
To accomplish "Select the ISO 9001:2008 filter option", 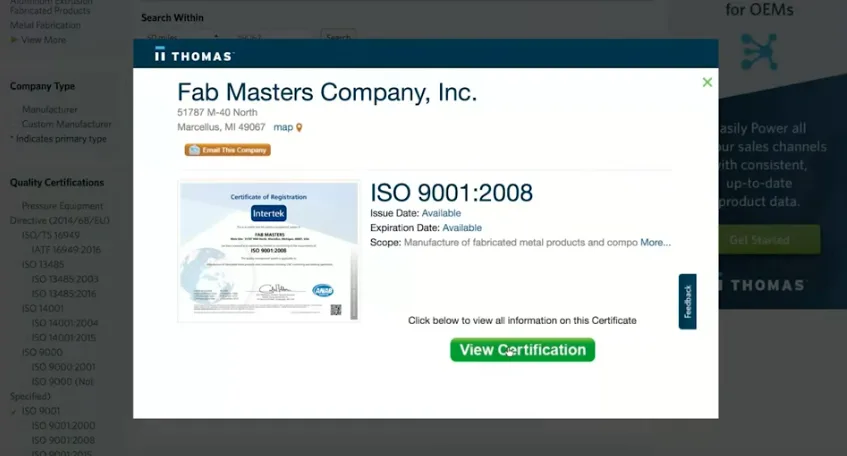I will point(63,440).
